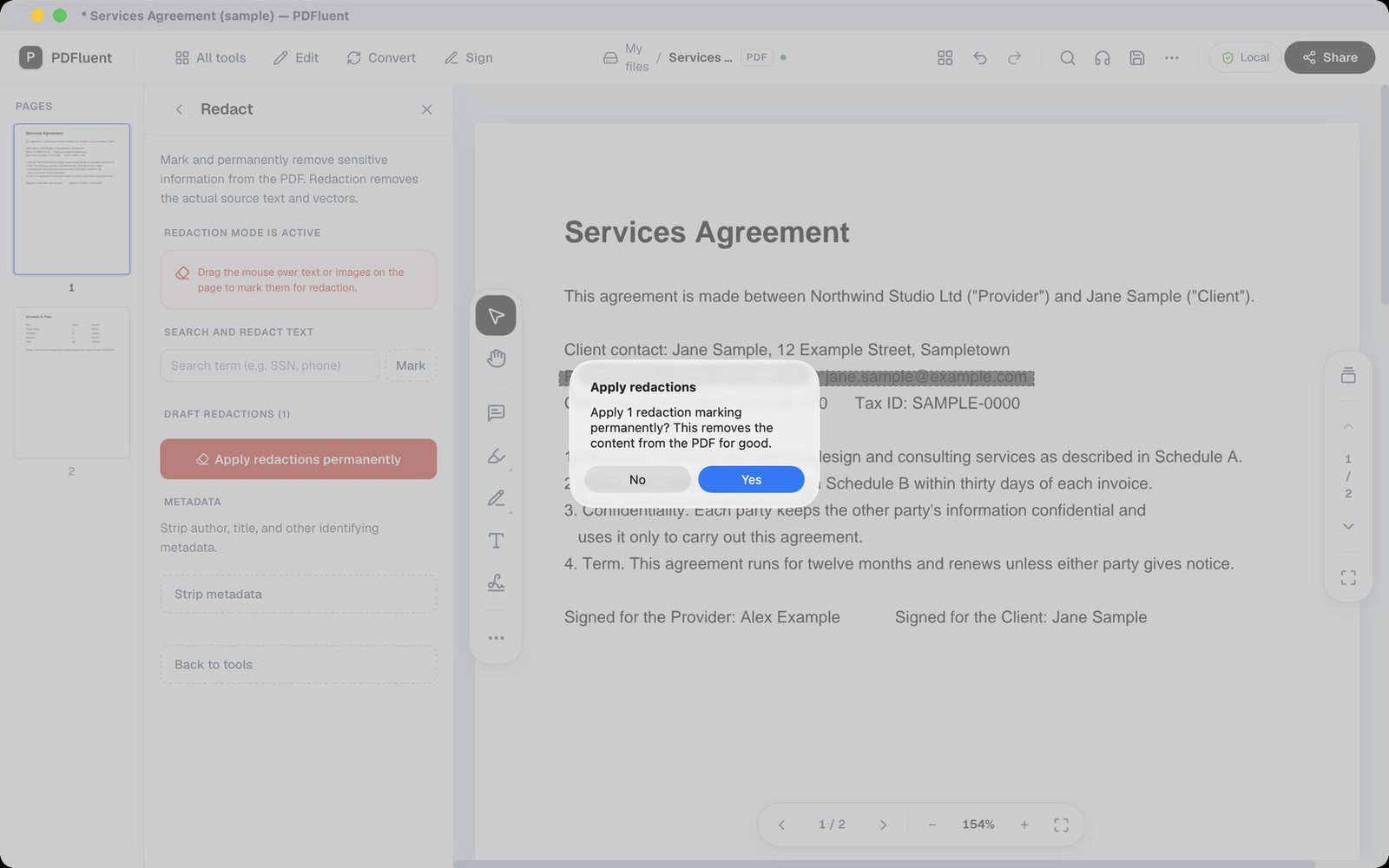Zoom out with minus button
This screenshot has height=868, width=1389.
(932, 825)
